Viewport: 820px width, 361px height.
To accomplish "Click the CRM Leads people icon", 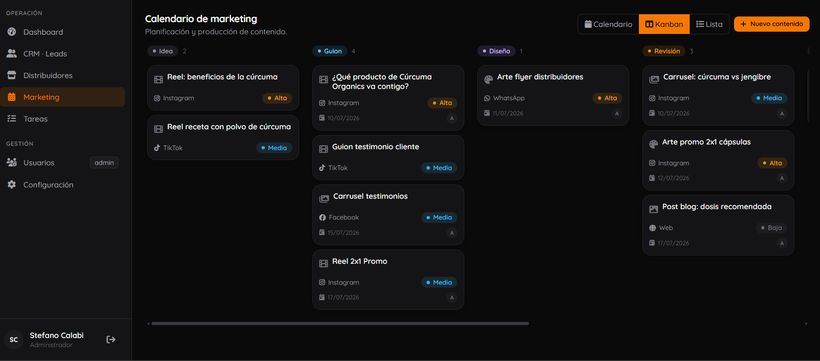I will [12, 53].
